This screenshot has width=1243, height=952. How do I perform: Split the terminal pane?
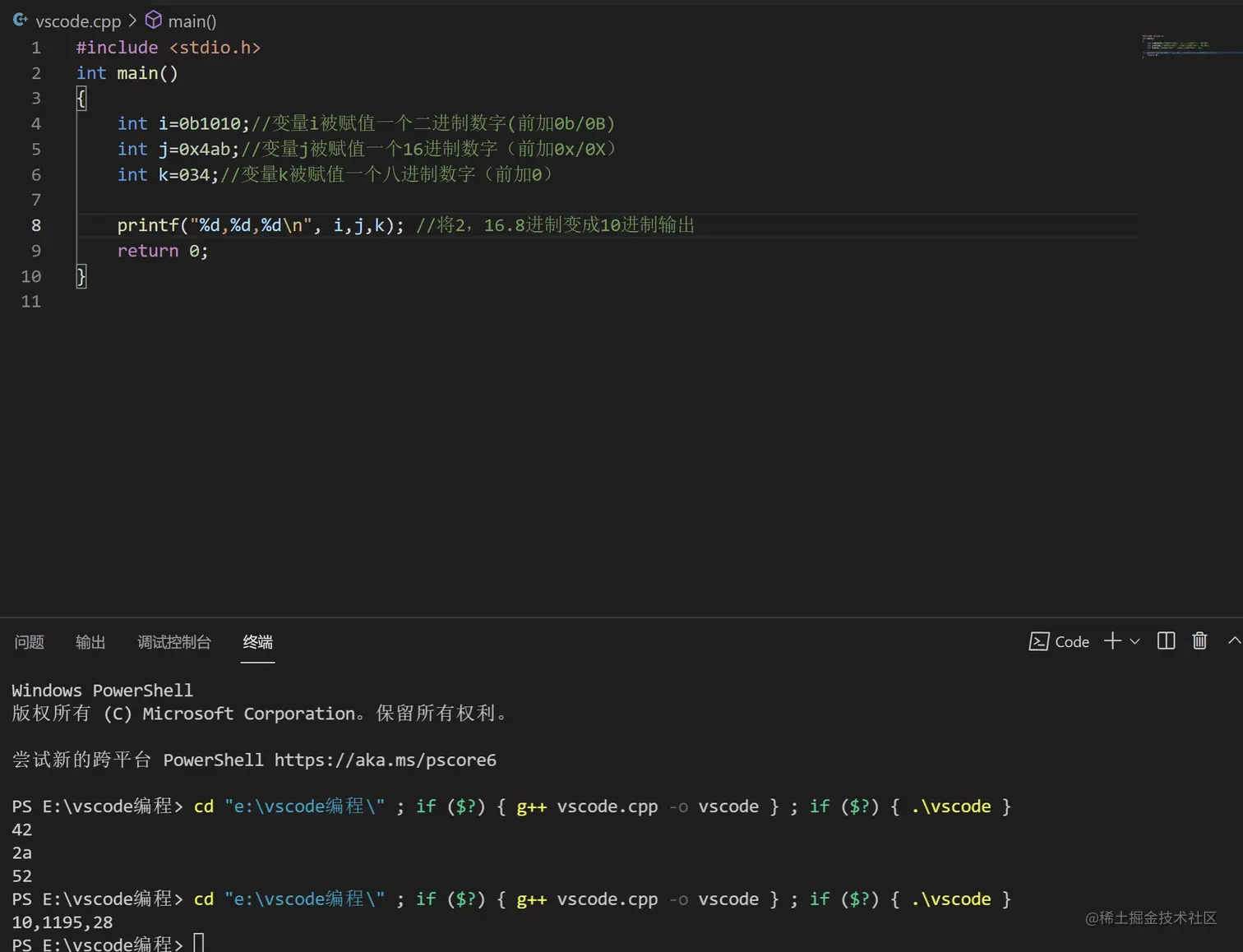pos(1166,641)
